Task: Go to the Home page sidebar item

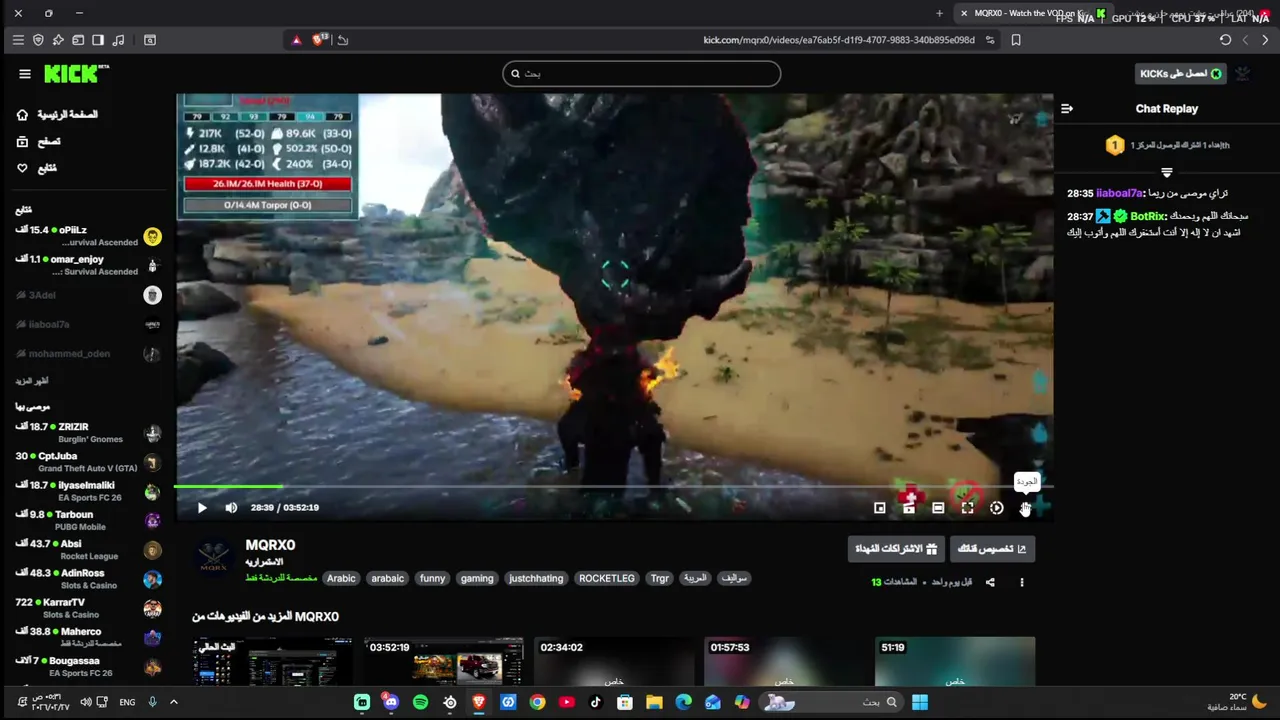Action: point(60,115)
